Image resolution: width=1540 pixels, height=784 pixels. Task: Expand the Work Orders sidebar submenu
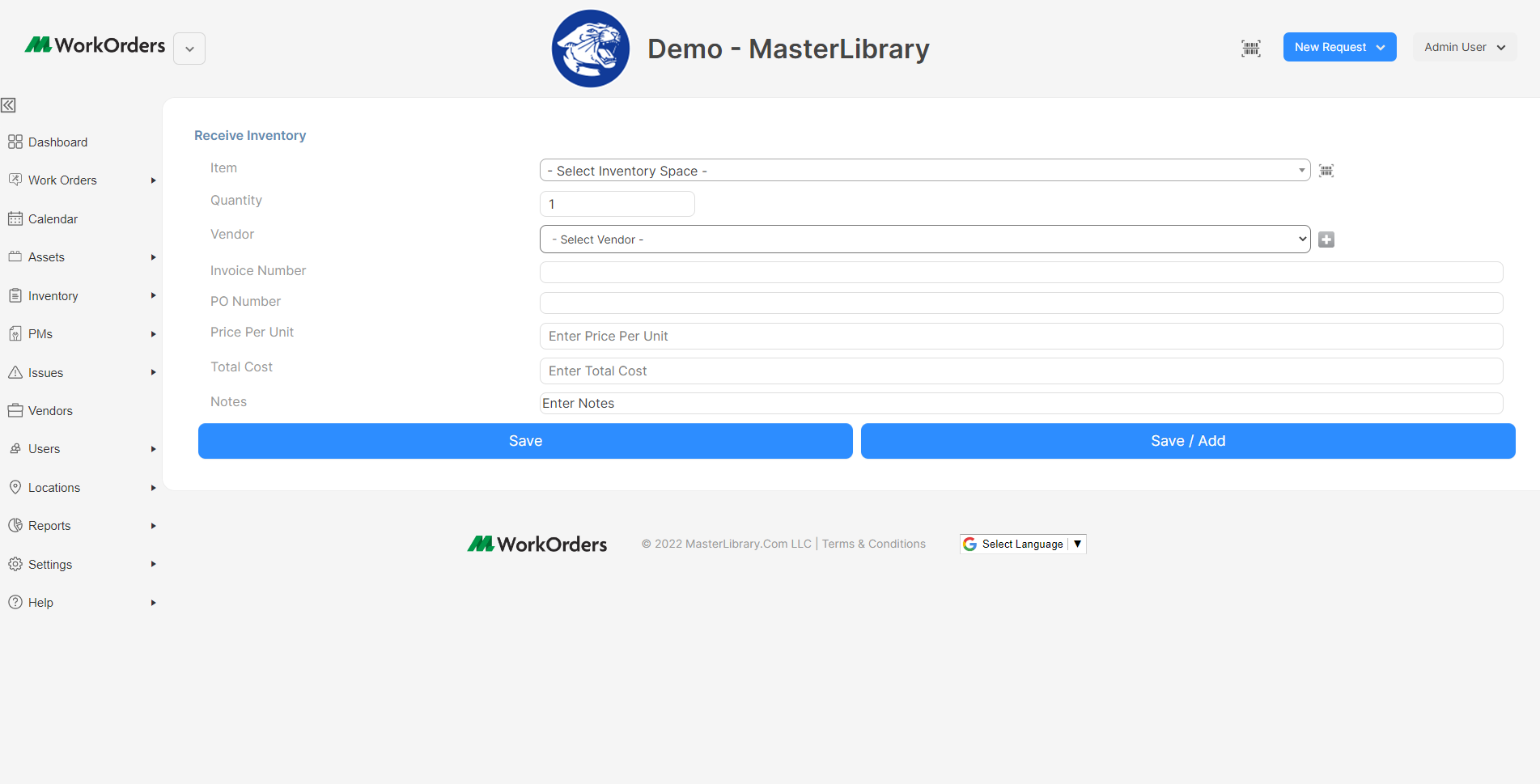coord(153,180)
